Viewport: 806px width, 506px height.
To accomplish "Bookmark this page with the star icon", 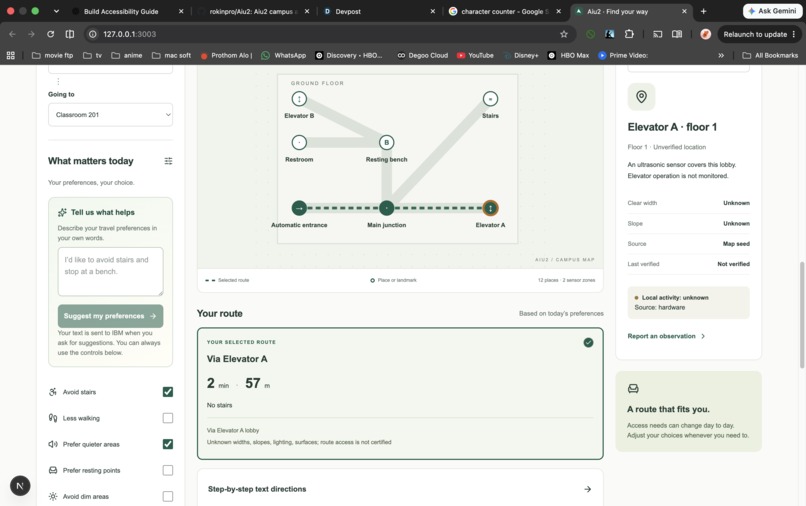I will point(563,34).
